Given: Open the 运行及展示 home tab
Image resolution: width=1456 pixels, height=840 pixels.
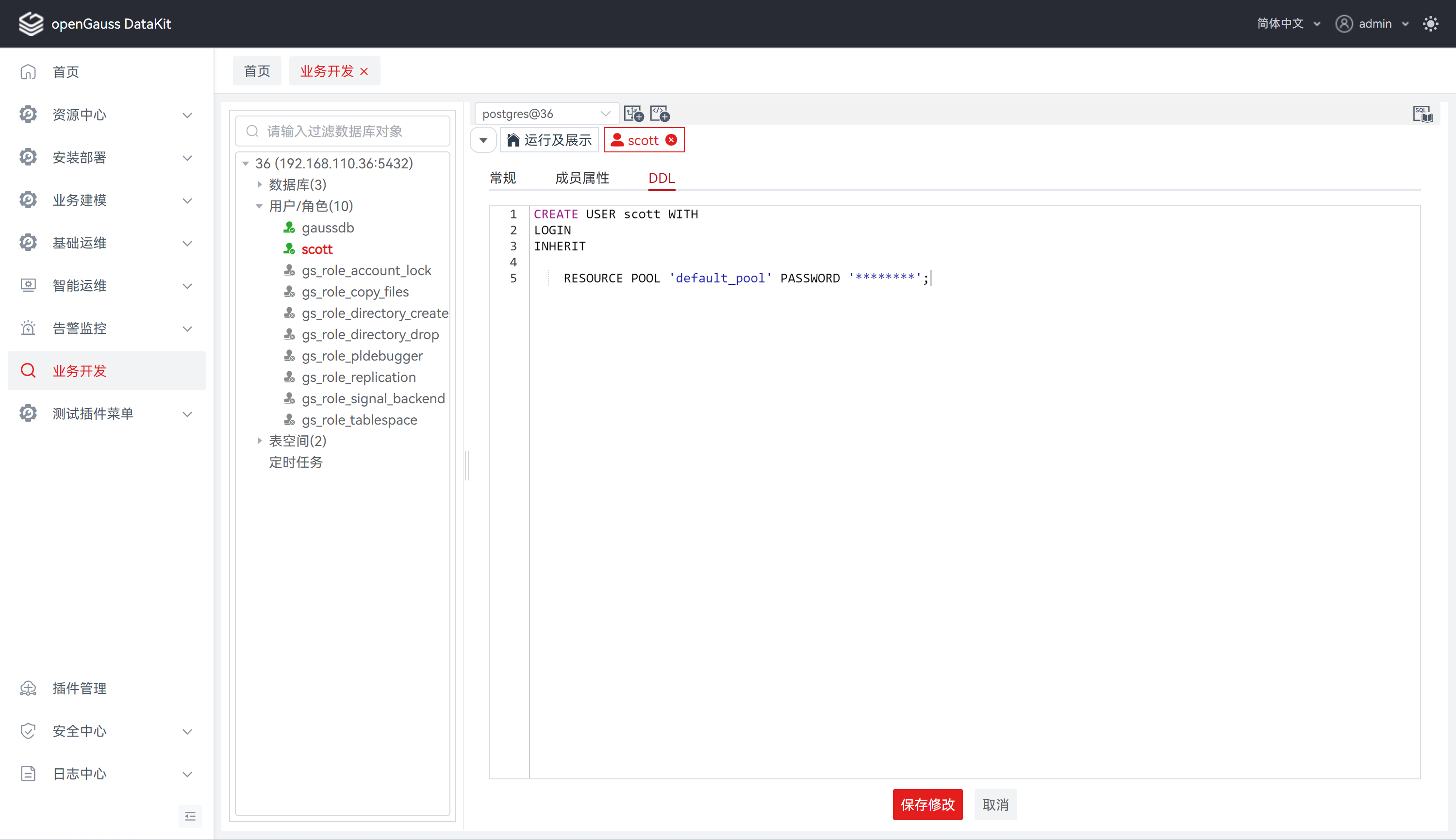Looking at the screenshot, I should [549, 140].
